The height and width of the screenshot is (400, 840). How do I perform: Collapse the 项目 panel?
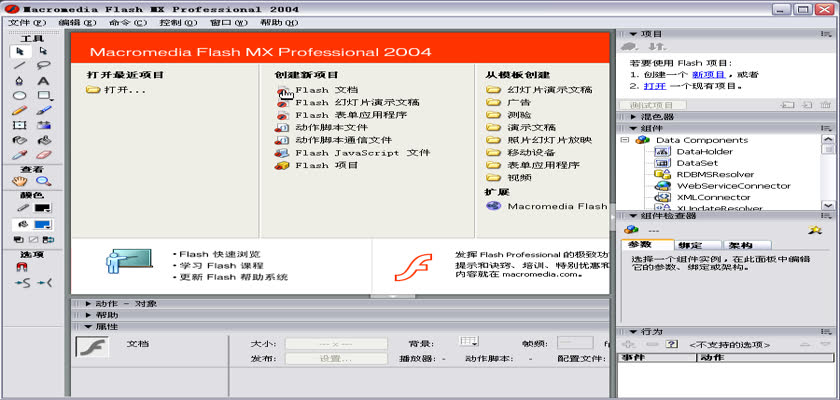633,34
